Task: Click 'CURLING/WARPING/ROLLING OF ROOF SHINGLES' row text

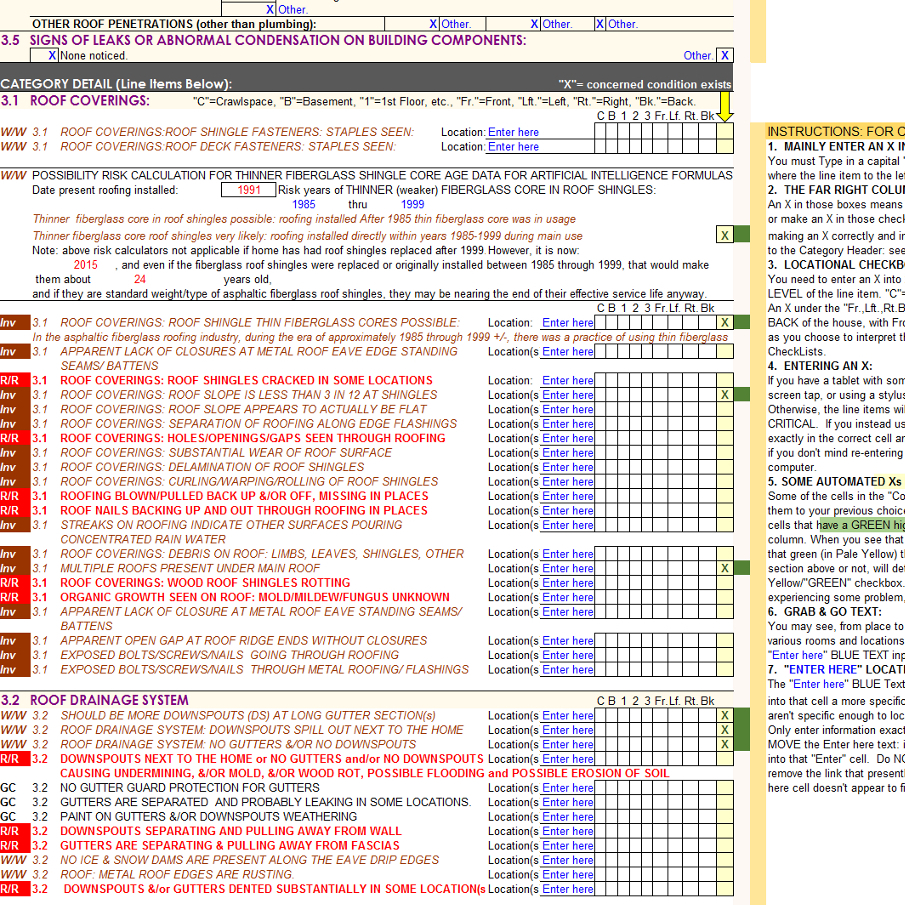Action: click(249, 481)
